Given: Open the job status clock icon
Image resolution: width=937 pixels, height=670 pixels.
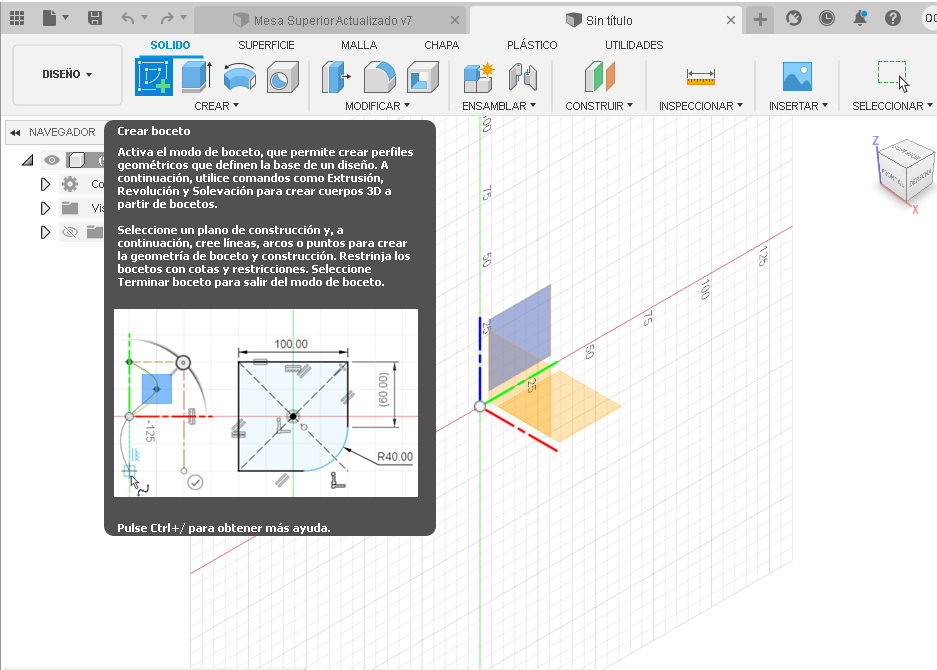Looking at the screenshot, I should coord(826,19).
